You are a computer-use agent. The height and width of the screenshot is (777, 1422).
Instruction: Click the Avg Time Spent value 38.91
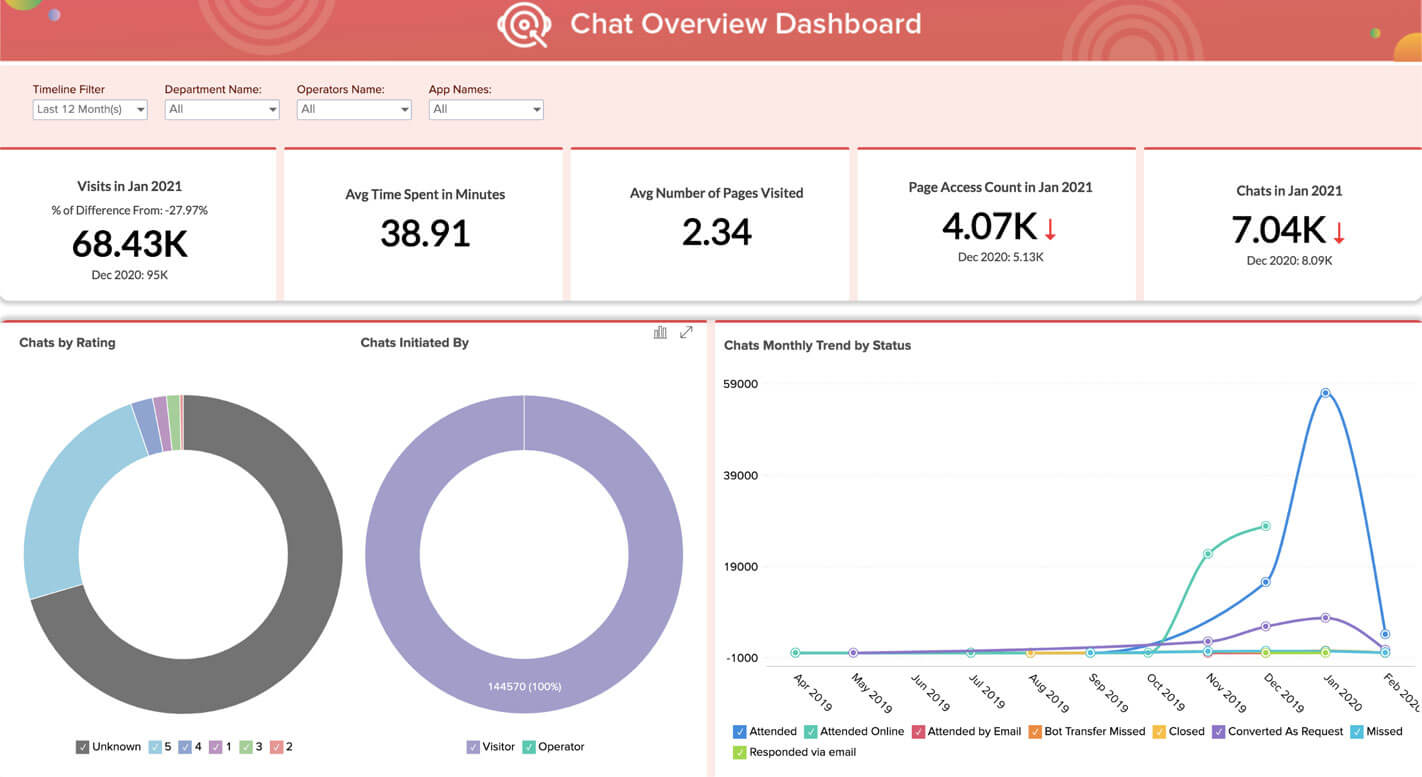point(425,234)
